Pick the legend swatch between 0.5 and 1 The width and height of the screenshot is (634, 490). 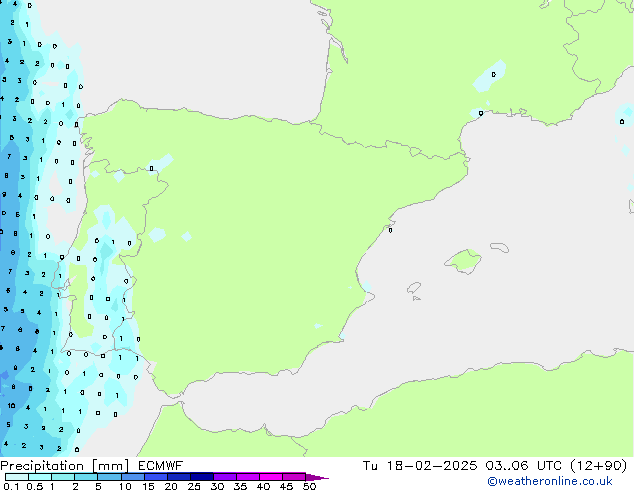point(40,477)
